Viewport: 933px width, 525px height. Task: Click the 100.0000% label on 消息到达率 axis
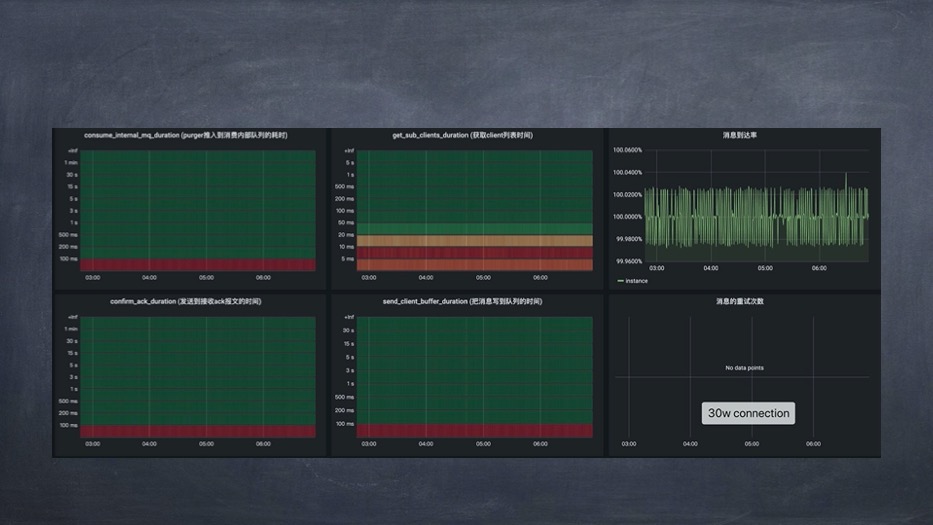[x=627, y=216]
